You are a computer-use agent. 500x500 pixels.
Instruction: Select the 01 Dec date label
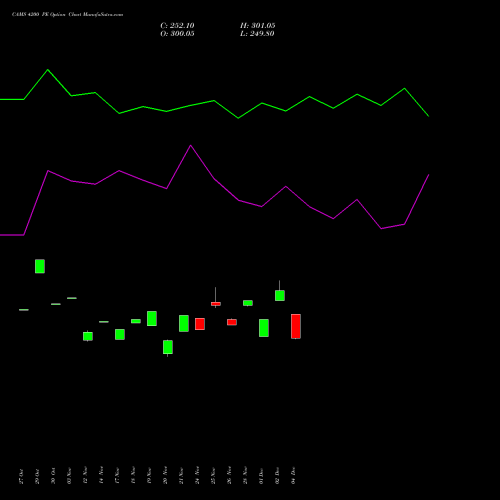tap(261, 476)
